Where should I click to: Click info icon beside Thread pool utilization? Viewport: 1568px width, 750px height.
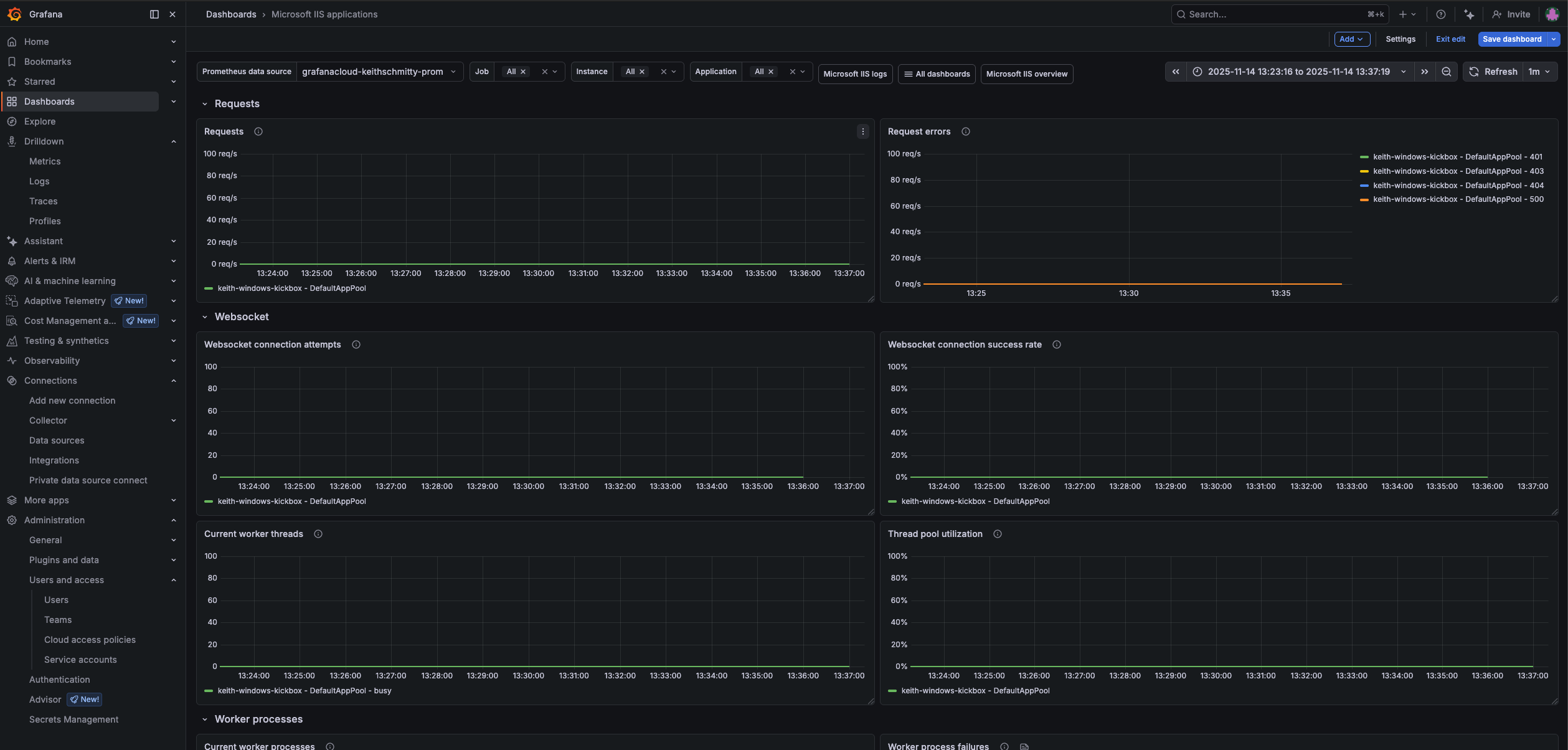[997, 534]
